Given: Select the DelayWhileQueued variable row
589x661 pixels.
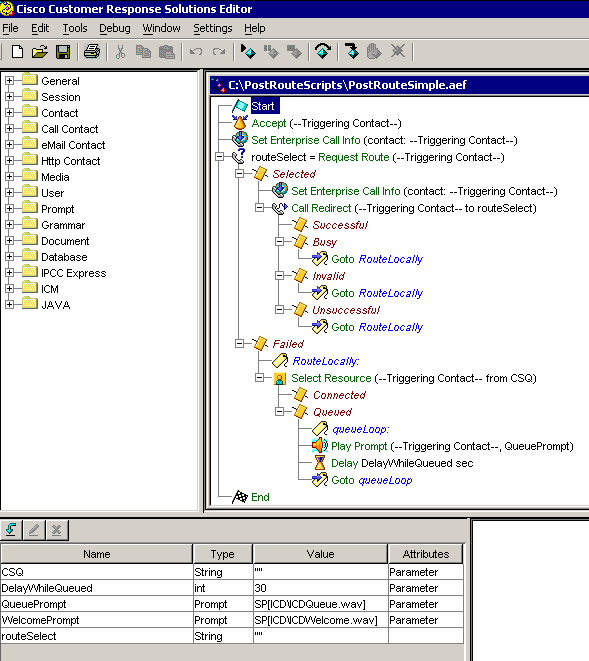Looking at the screenshot, I should (x=232, y=588).
